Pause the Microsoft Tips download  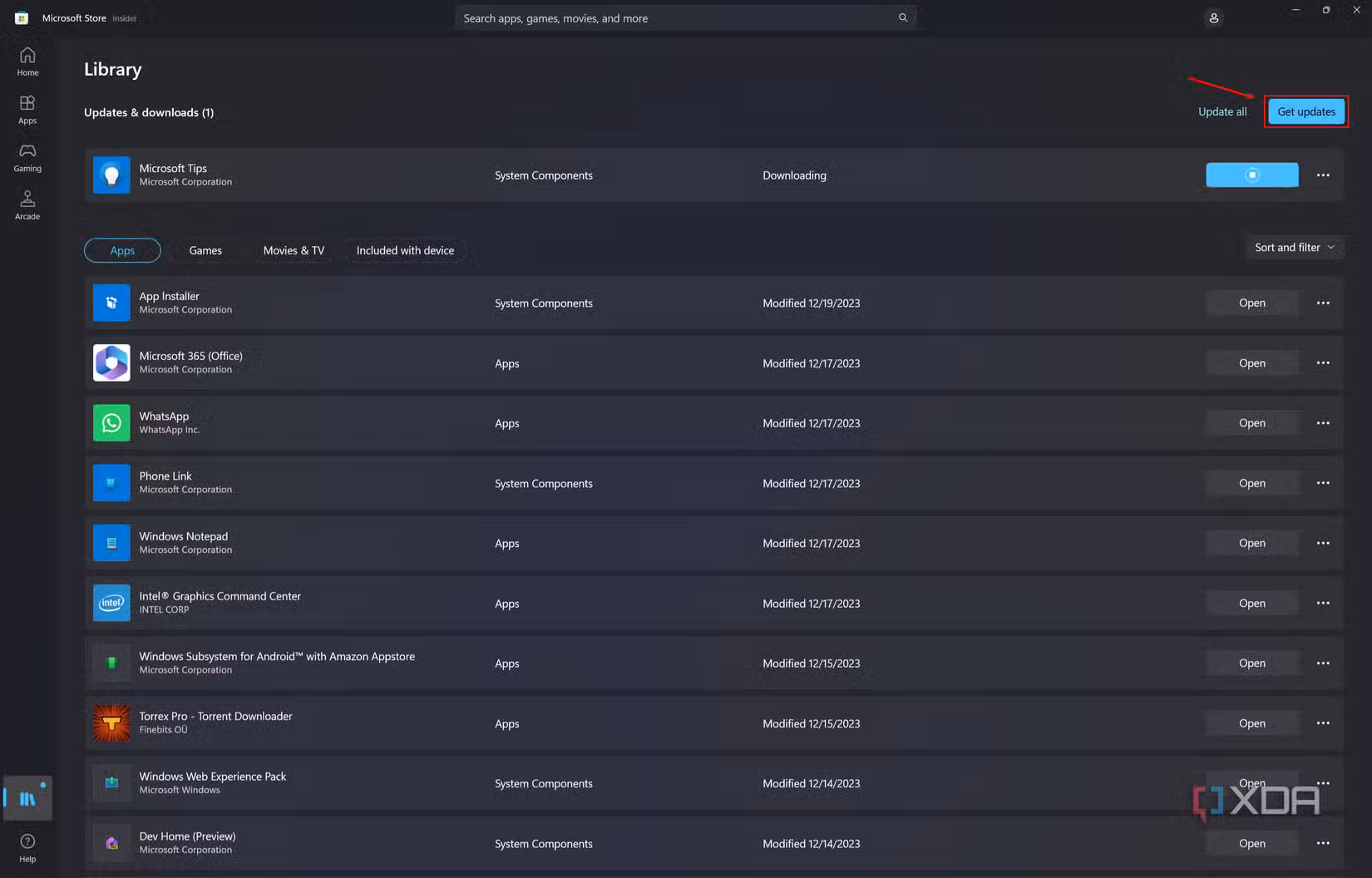pos(1251,175)
